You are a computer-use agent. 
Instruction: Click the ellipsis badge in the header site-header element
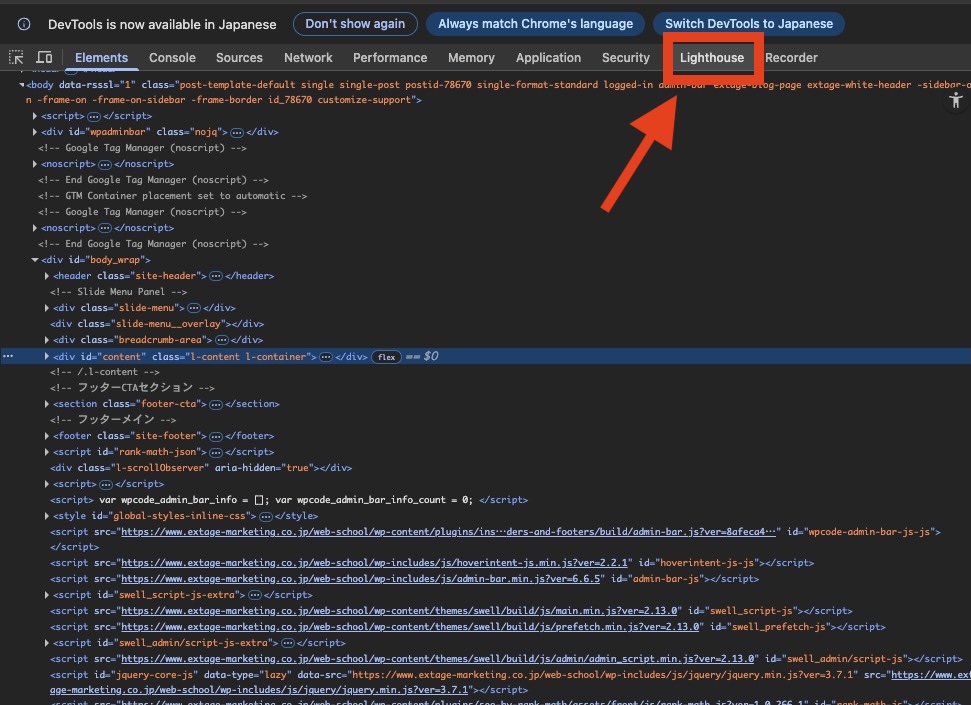tap(215, 276)
